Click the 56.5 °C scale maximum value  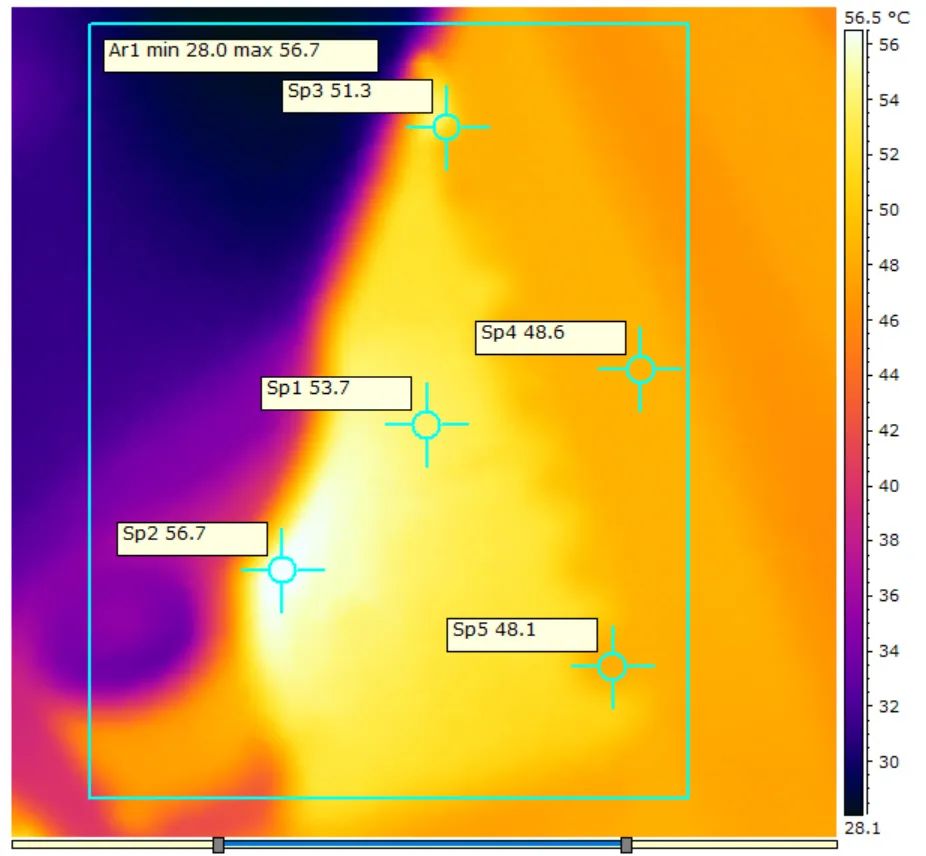pos(877,18)
